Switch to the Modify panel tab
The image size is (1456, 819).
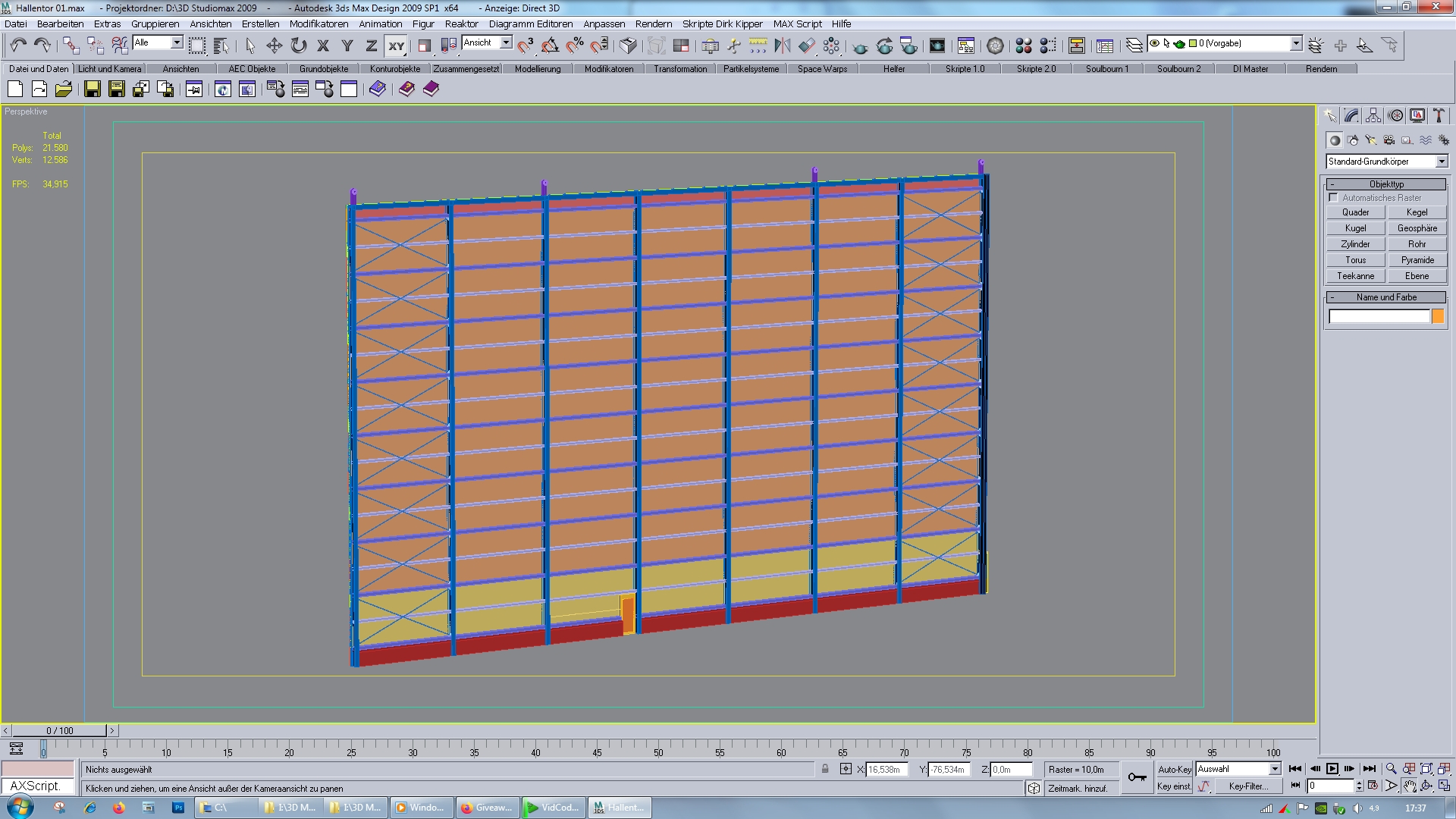point(1351,116)
